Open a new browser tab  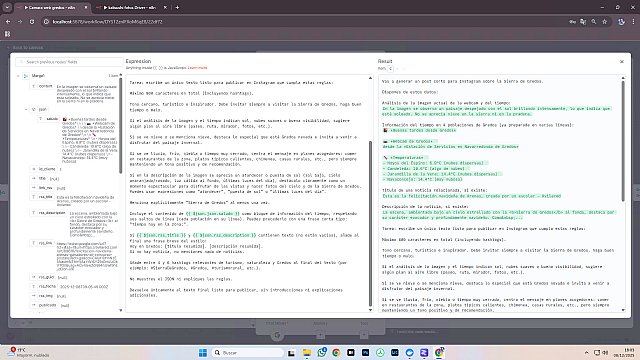177,7
